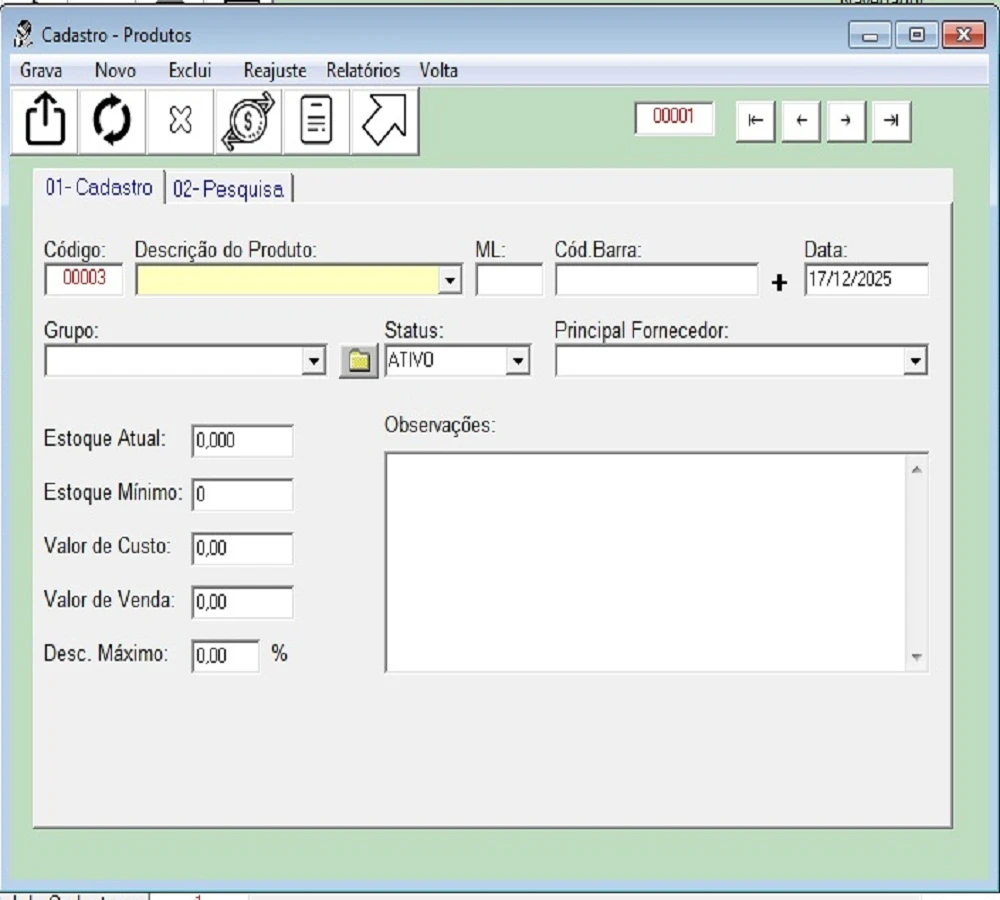This screenshot has height=900, width=1000.
Task: Expand the Descrição do Produto dropdown
Action: pos(450,281)
